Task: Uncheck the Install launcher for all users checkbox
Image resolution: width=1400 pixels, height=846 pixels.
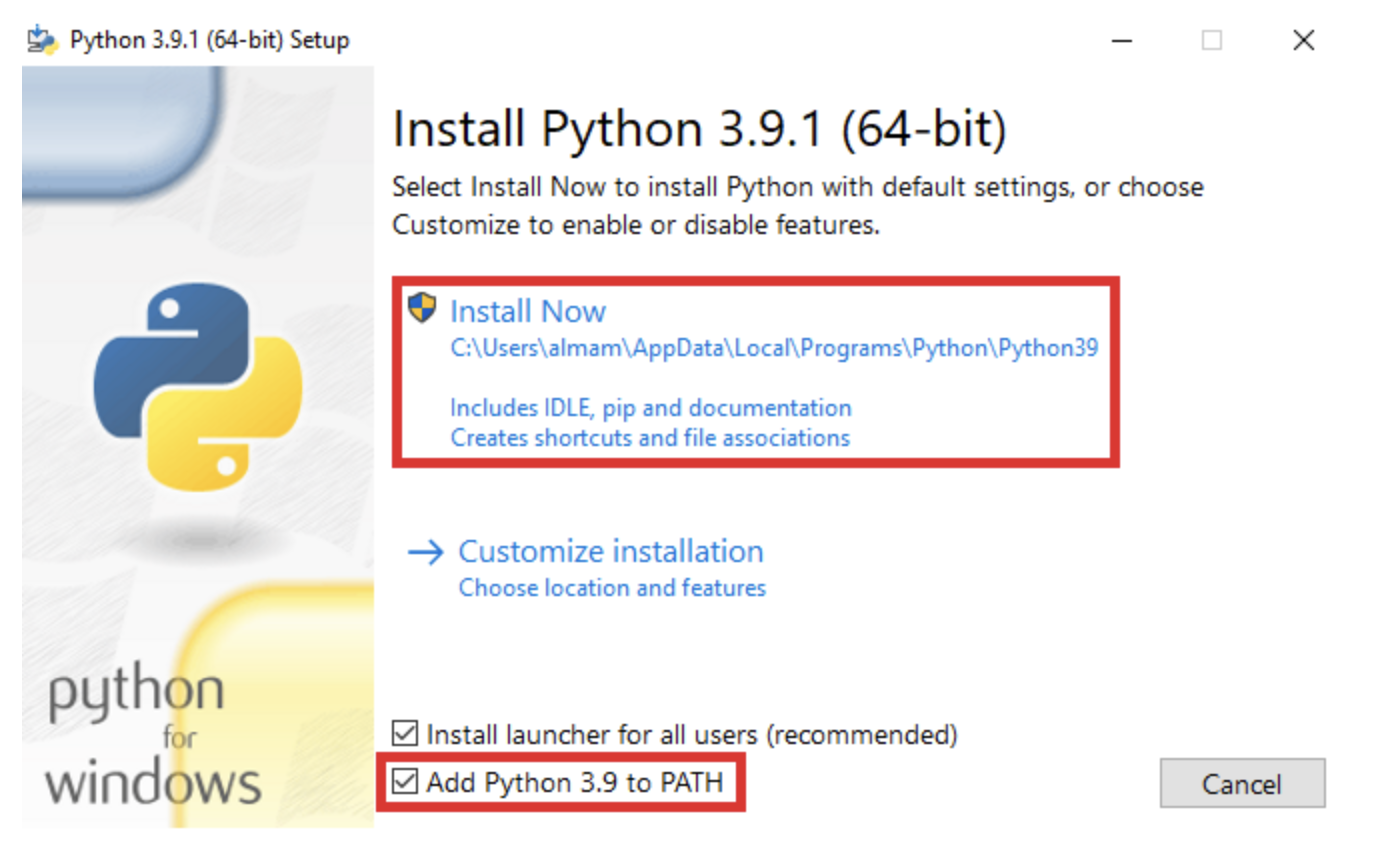Action: [405, 735]
